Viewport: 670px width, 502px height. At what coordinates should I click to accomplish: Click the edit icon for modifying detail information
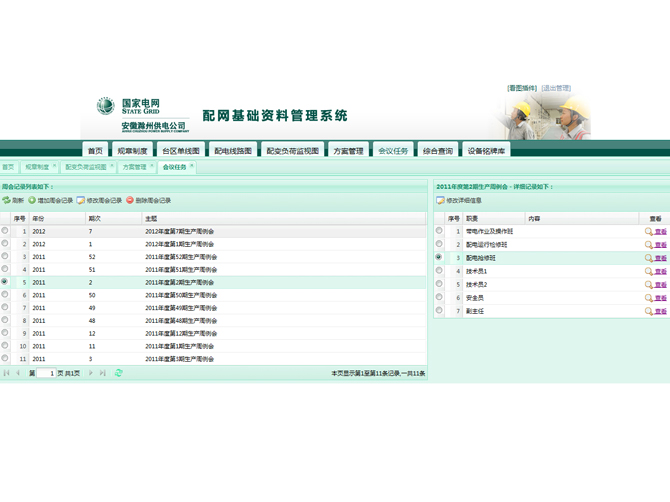pyautogui.click(x=441, y=200)
